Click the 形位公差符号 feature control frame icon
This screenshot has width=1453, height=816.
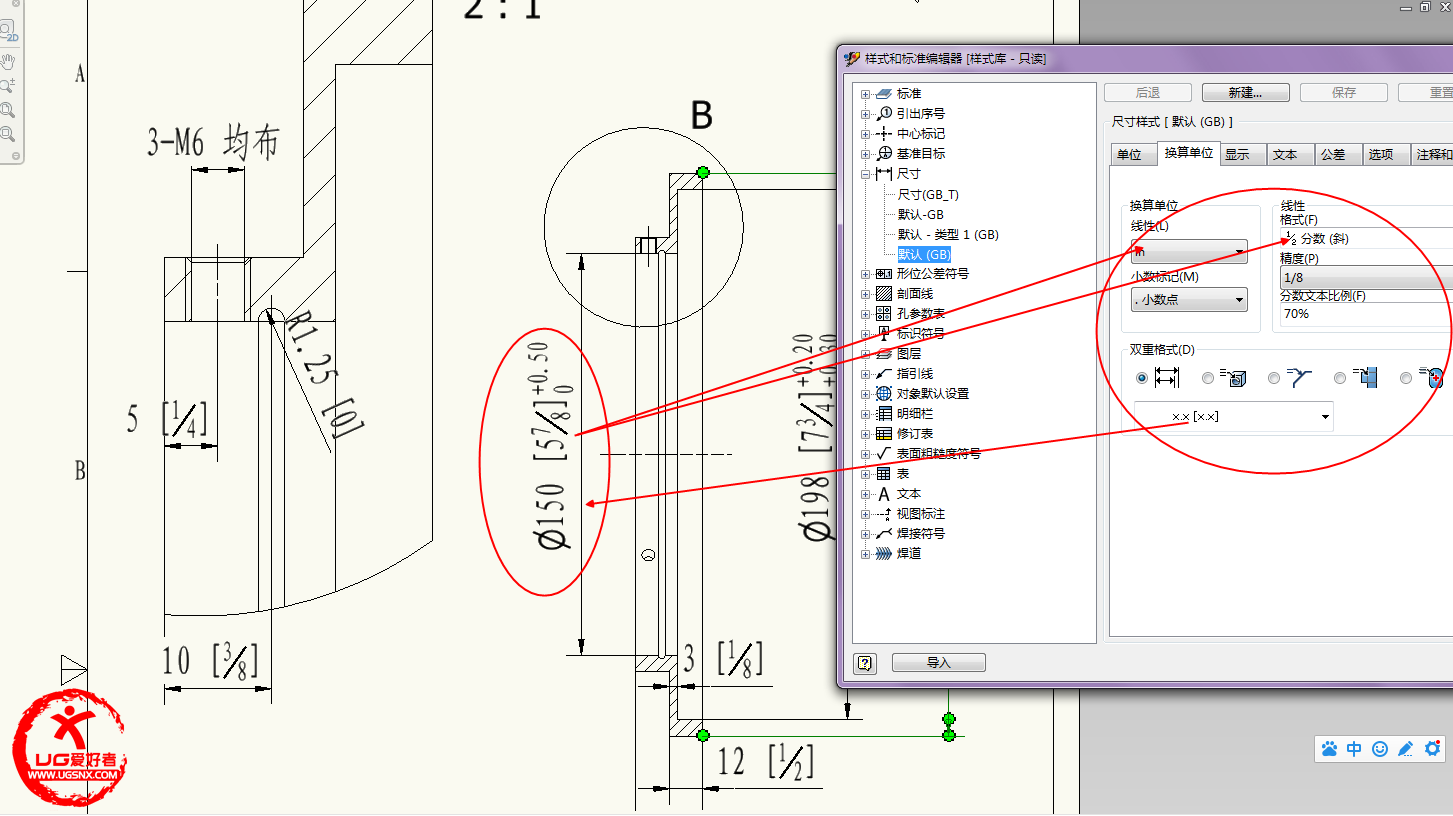tap(884, 274)
